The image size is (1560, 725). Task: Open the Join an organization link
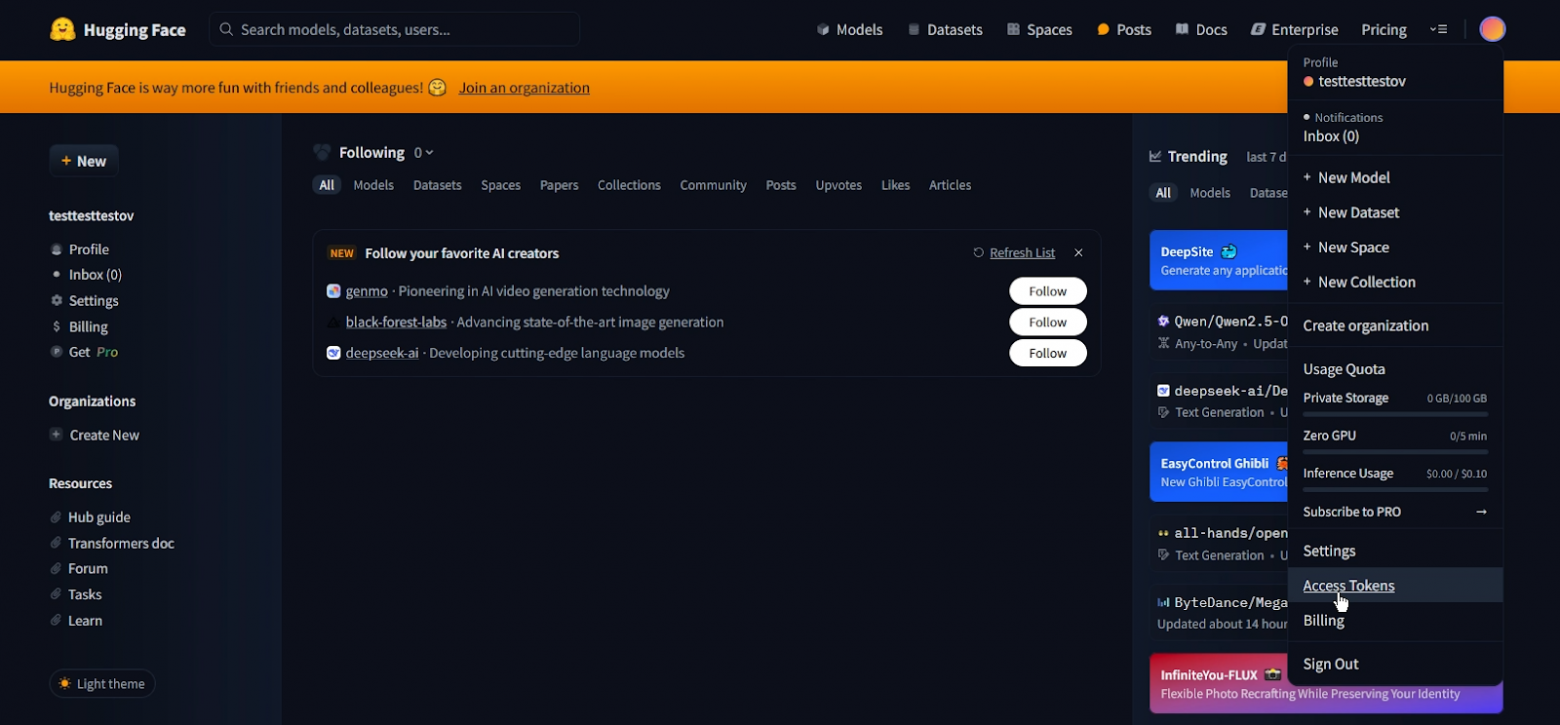[x=524, y=88]
